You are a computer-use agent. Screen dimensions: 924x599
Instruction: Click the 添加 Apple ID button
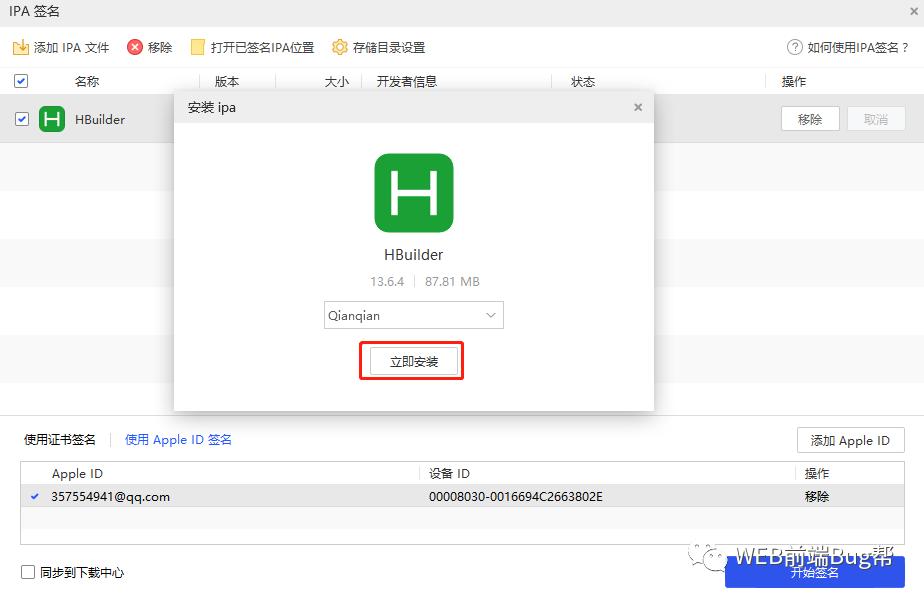[850, 440]
